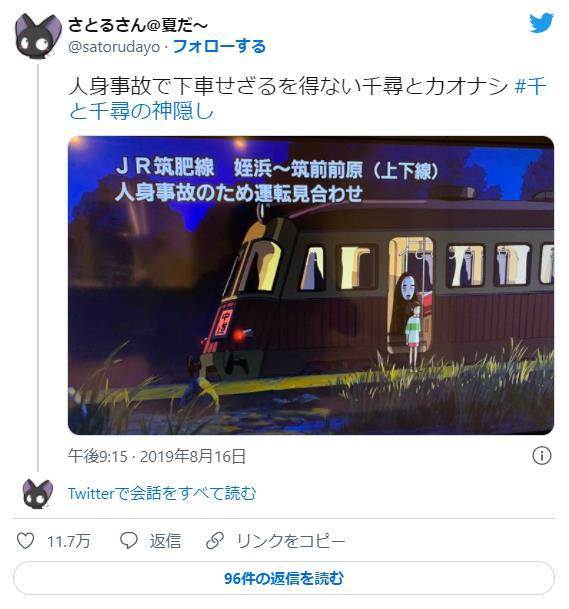View the Spirited Away train image
Image resolution: width=569 pixels, height=609 pixels.
[311, 285]
